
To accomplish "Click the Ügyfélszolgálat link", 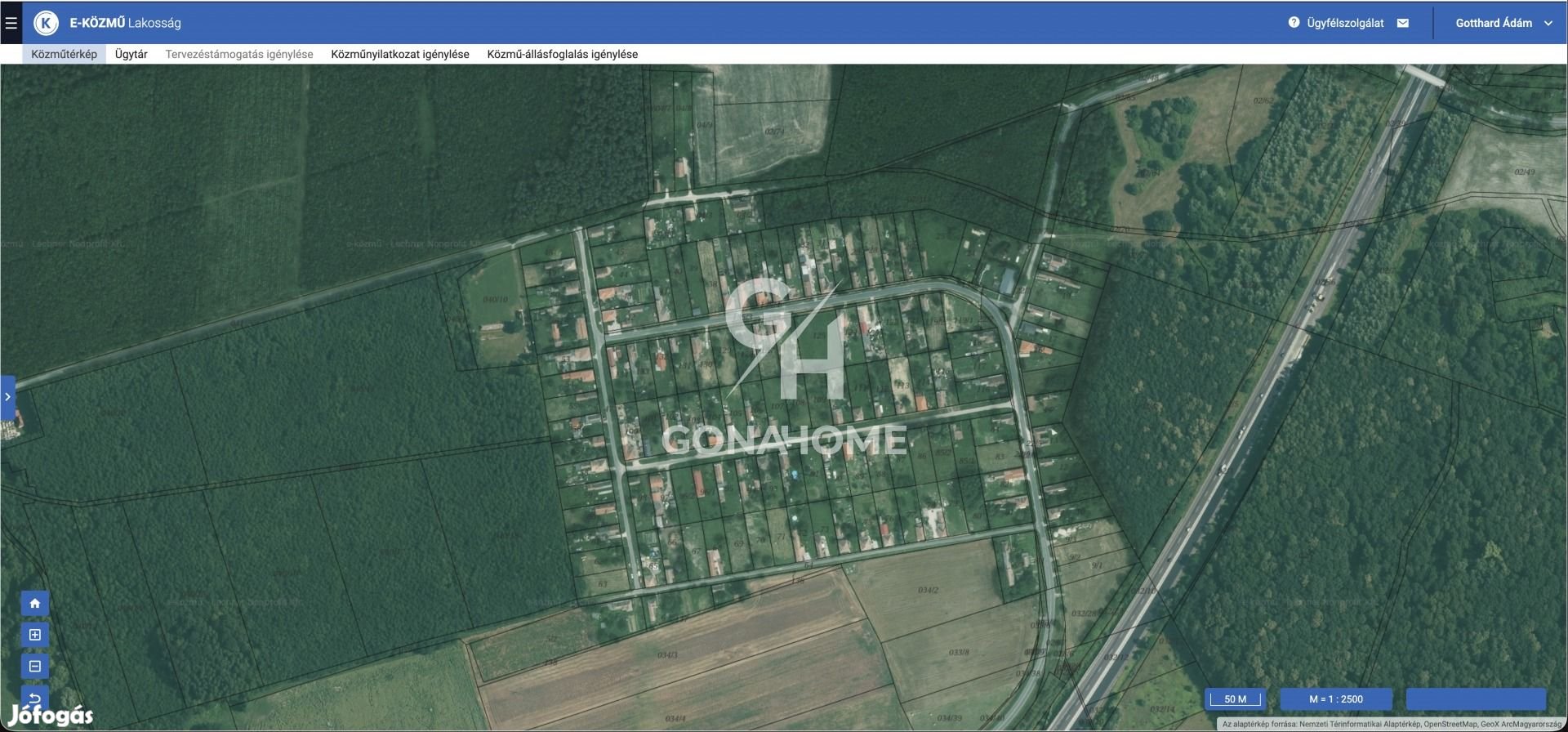I will [x=1344, y=23].
